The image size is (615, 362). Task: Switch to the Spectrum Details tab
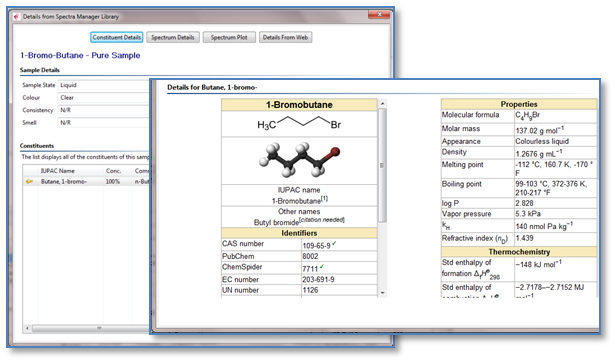[173, 37]
